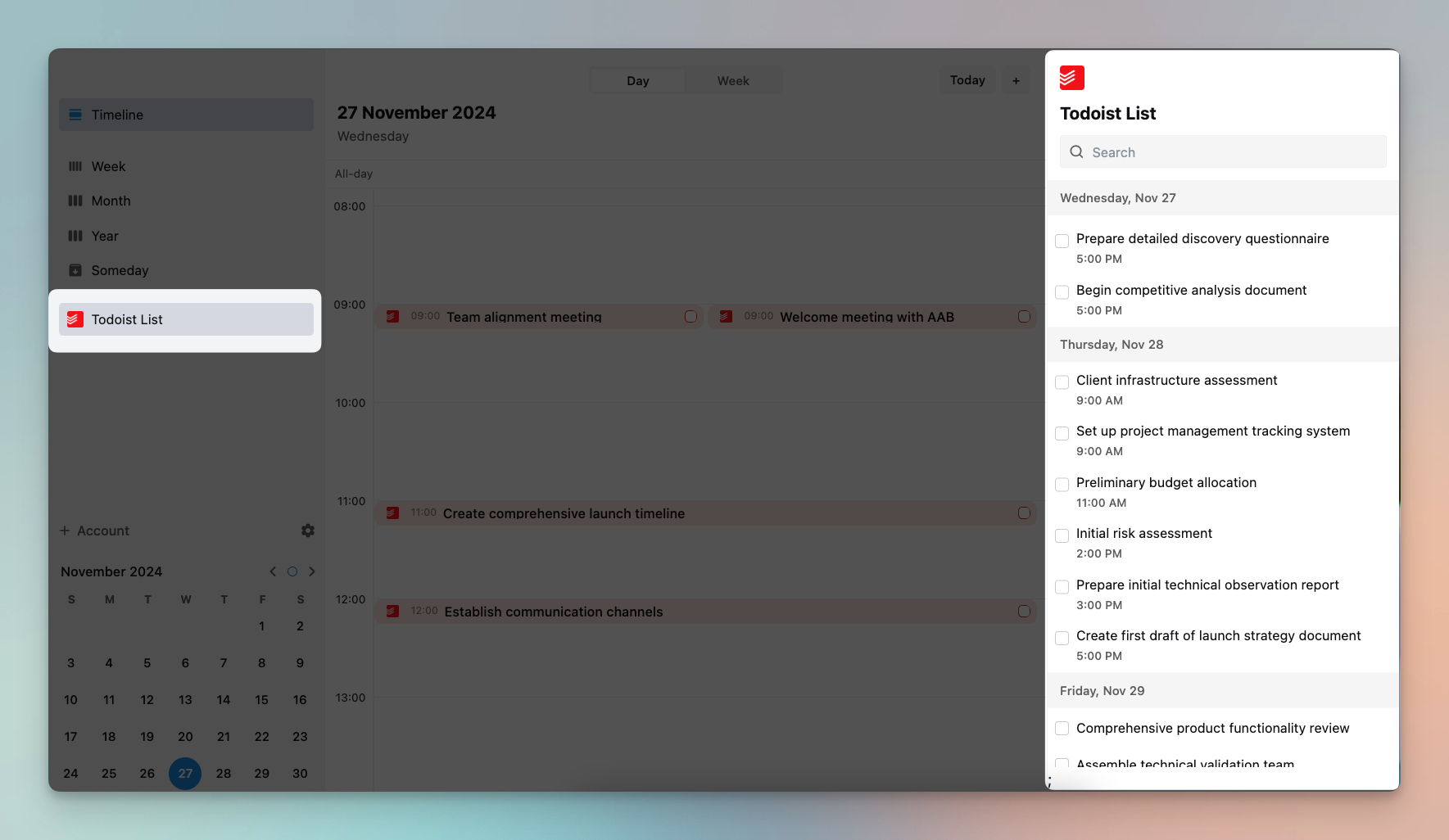This screenshot has height=840, width=1449.
Task: Click the Account label to add an account
Action: click(x=103, y=531)
